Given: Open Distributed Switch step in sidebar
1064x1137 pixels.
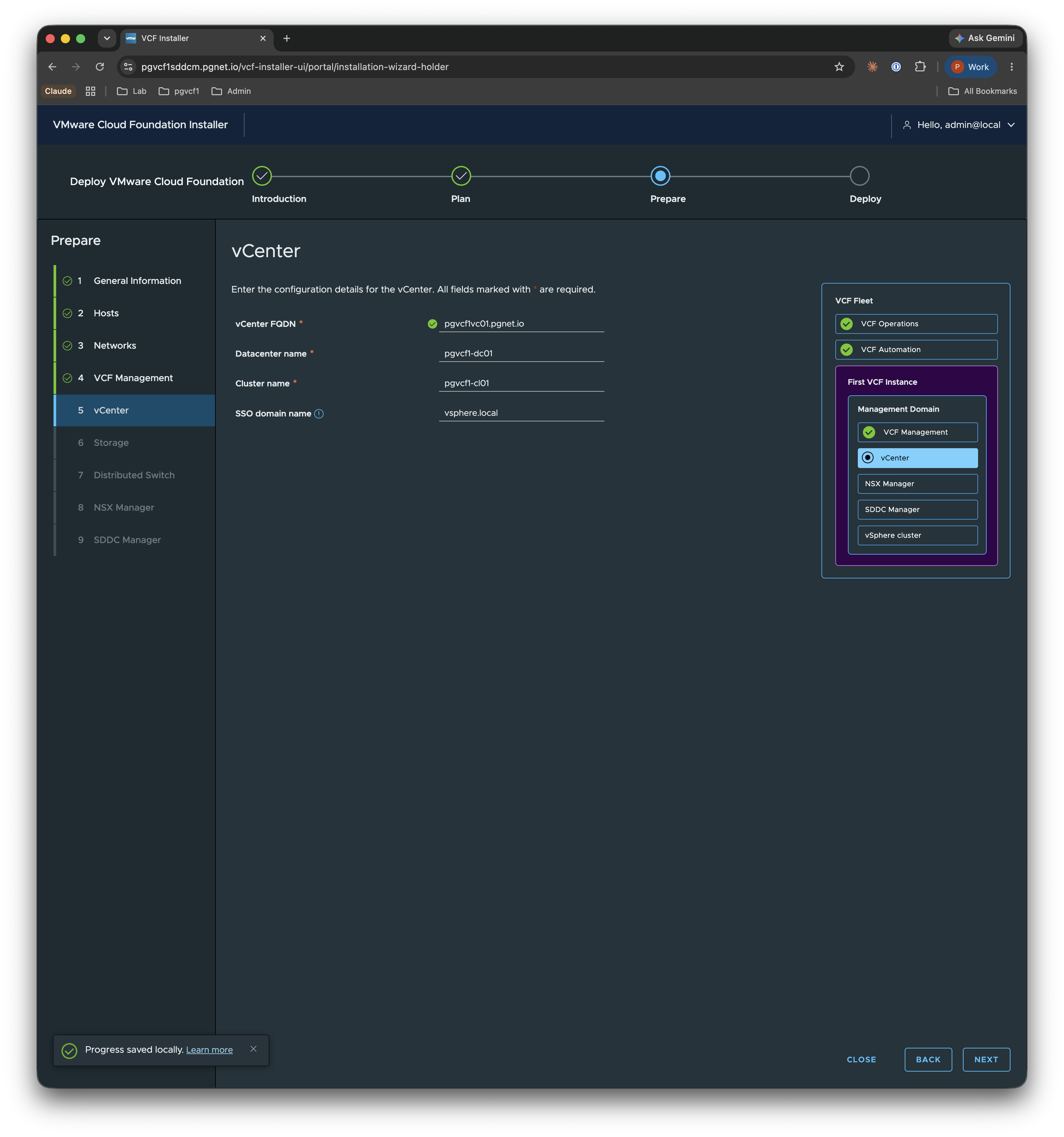Looking at the screenshot, I should click(x=134, y=475).
